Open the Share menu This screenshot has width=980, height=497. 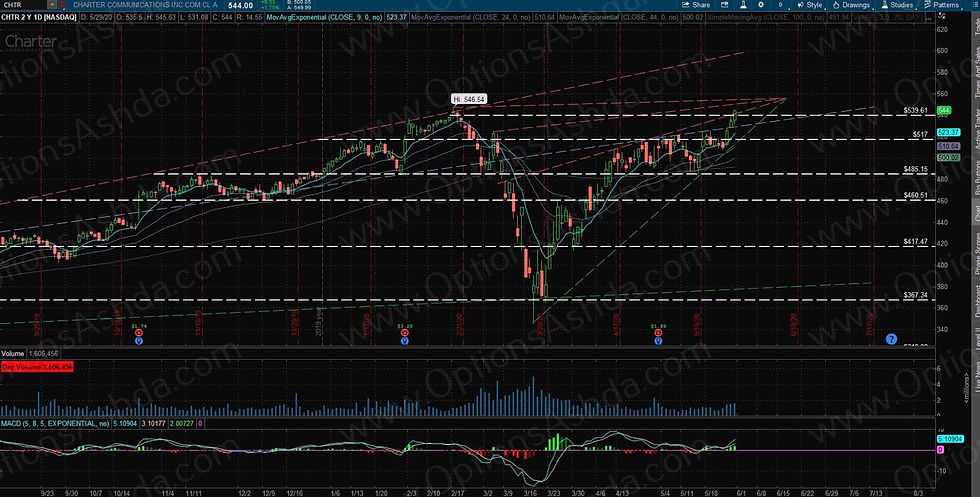696,5
